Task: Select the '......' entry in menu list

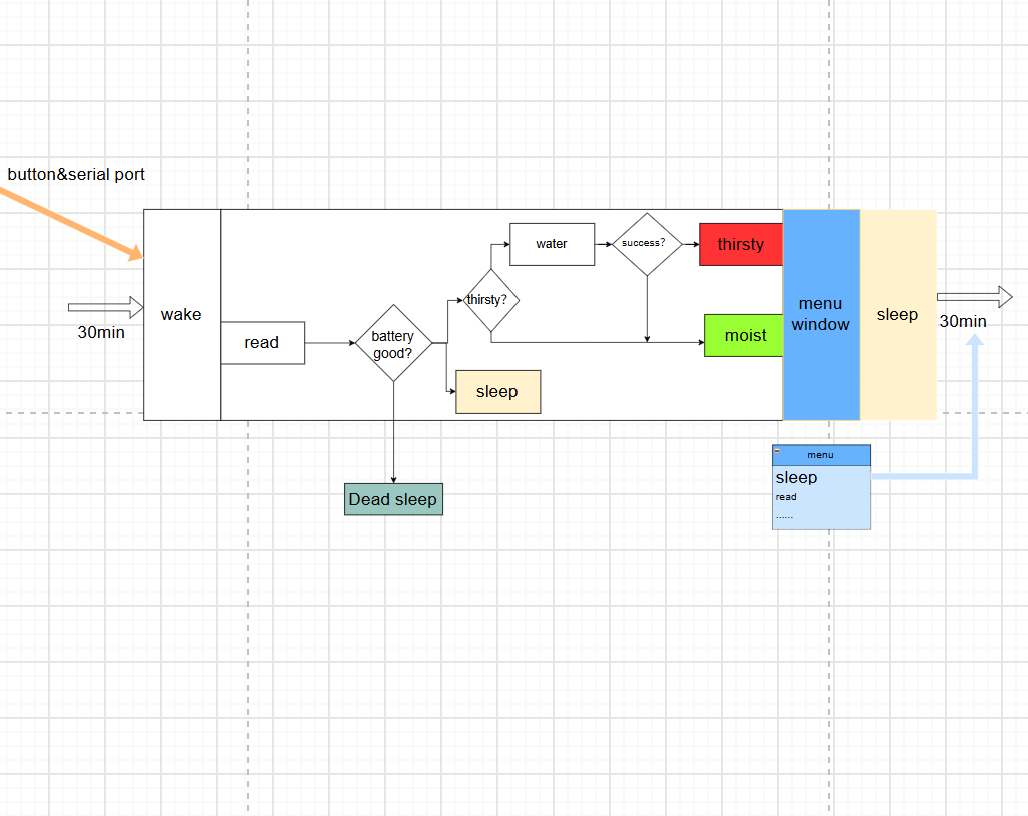Action: (x=821, y=516)
